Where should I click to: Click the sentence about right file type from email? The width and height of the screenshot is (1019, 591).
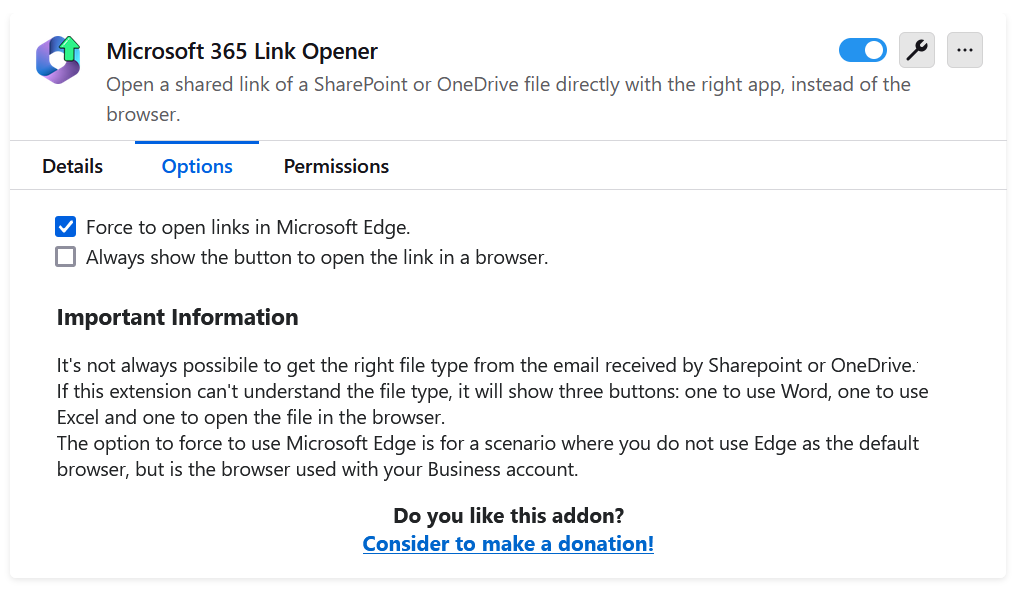[x=486, y=365]
